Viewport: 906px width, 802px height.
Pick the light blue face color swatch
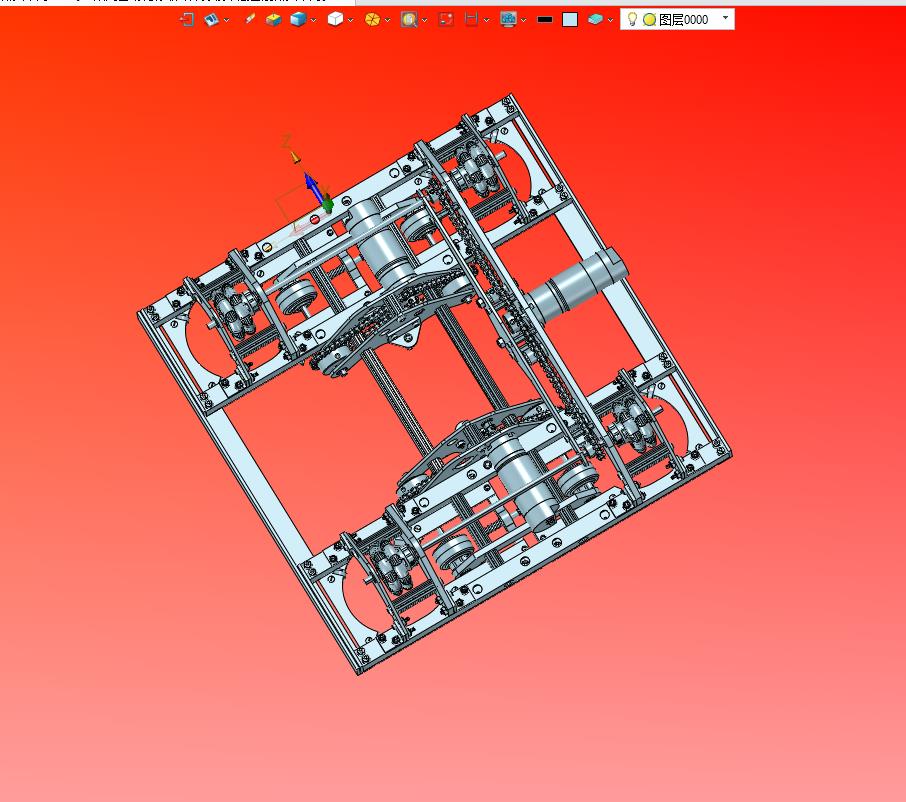[x=570, y=20]
